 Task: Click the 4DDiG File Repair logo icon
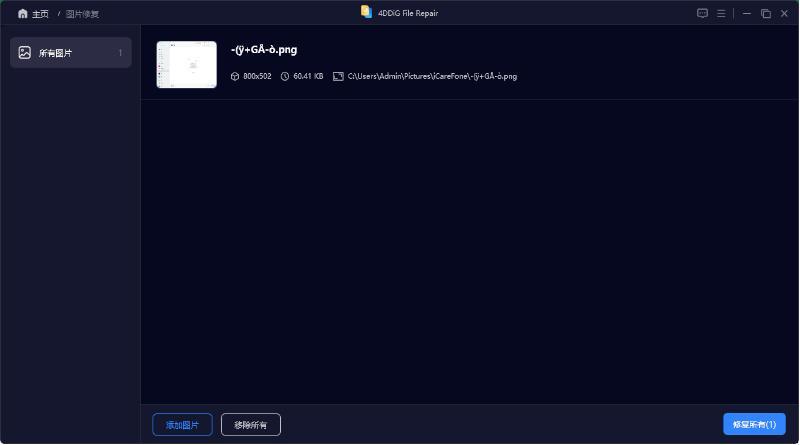[366, 12]
